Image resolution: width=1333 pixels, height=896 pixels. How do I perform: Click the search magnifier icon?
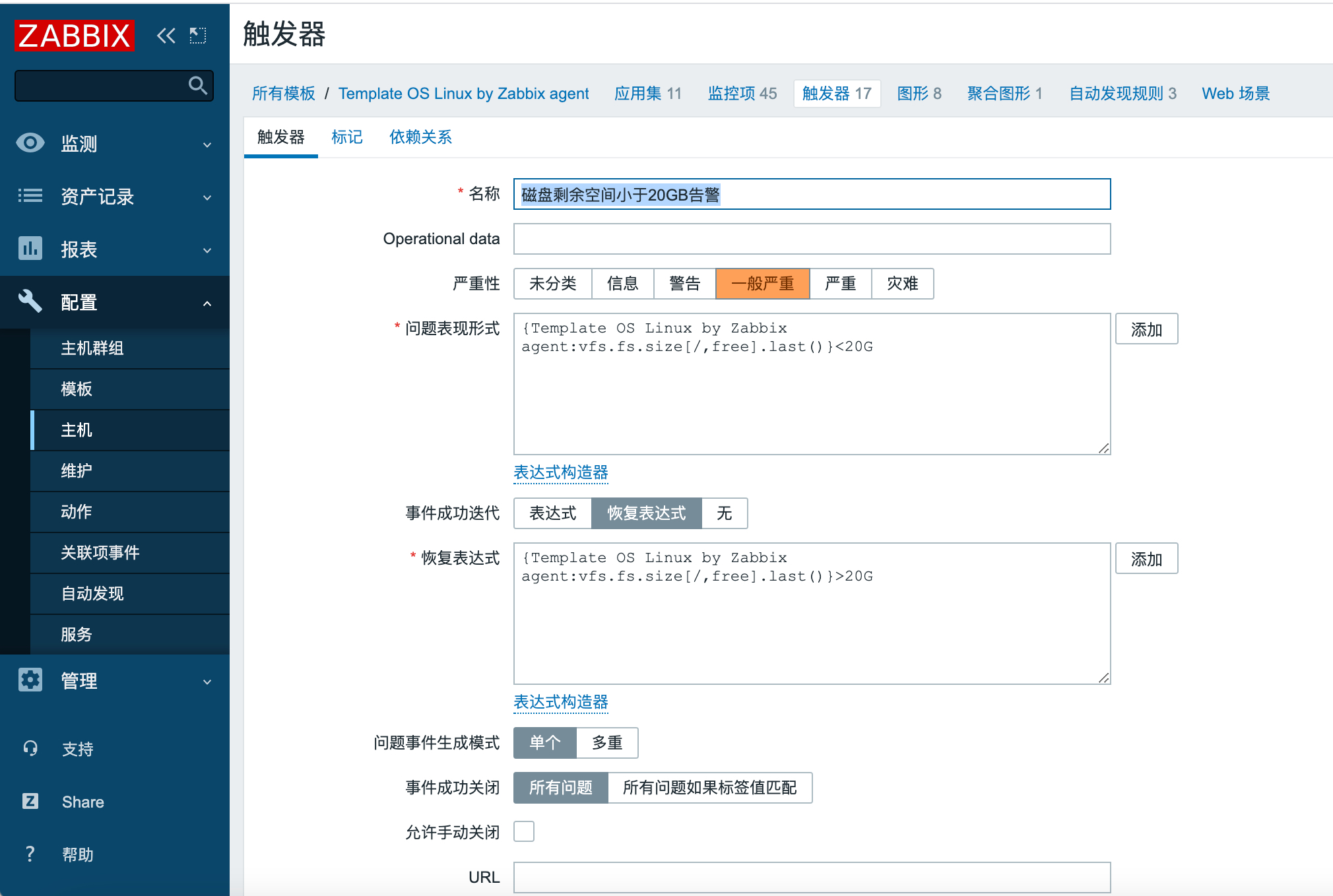click(x=197, y=86)
